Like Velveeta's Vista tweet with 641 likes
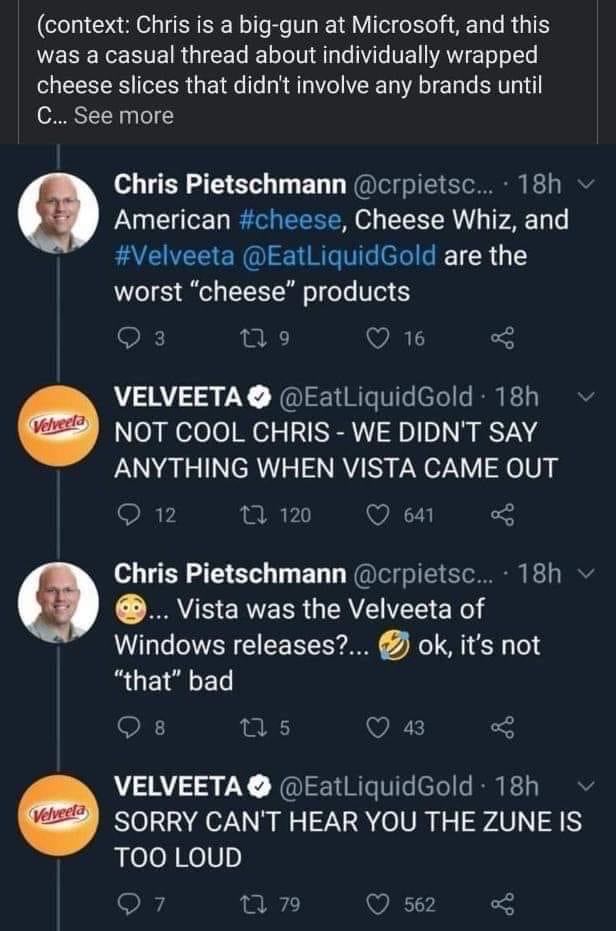 pos(375,514)
